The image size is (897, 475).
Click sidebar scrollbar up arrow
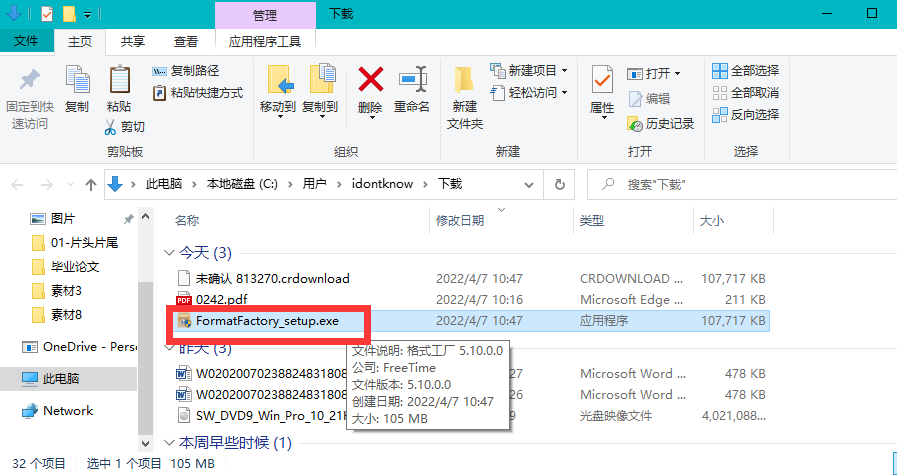click(x=145, y=216)
